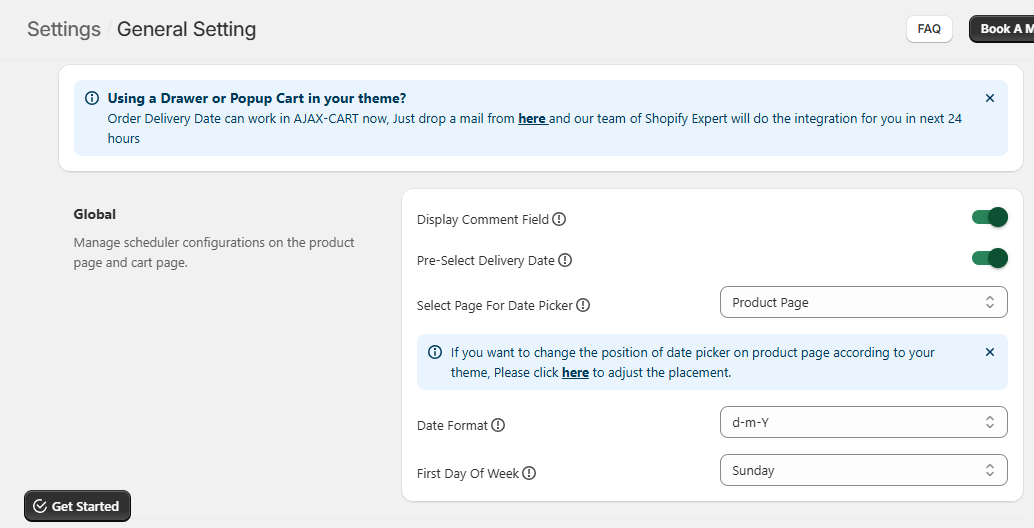Turn off Pre-Select Delivery Date toggle
1034x528 pixels.
989,259
